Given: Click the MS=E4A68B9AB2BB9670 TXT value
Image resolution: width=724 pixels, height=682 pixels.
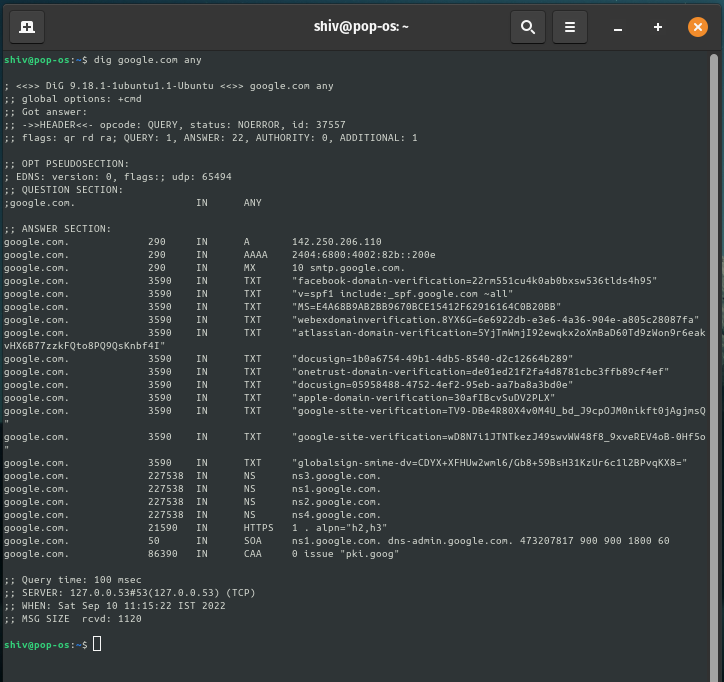Looking at the screenshot, I should point(426,307).
